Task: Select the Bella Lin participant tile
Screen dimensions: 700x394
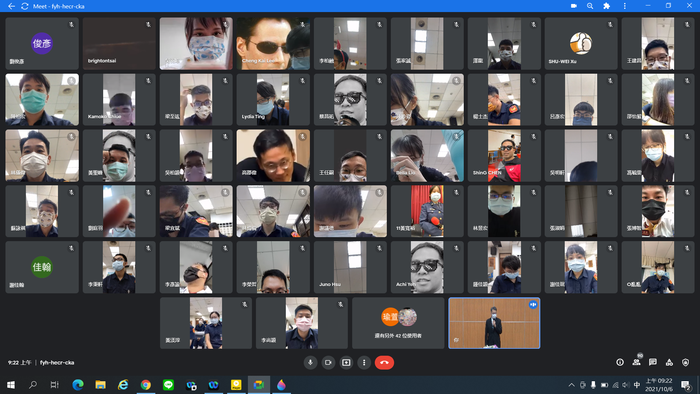Action: (x=427, y=155)
